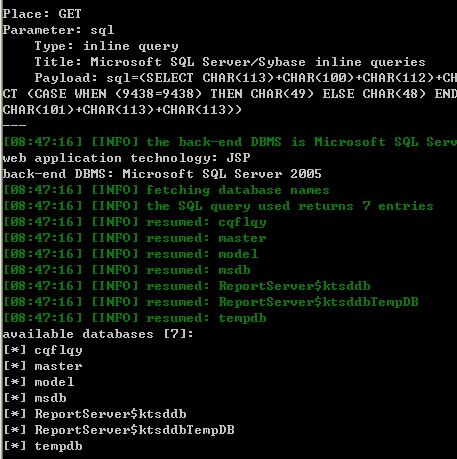This screenshot has width=457, height=459.
Task: Click the '[*] master' database entry
Action: pos(43,366)
